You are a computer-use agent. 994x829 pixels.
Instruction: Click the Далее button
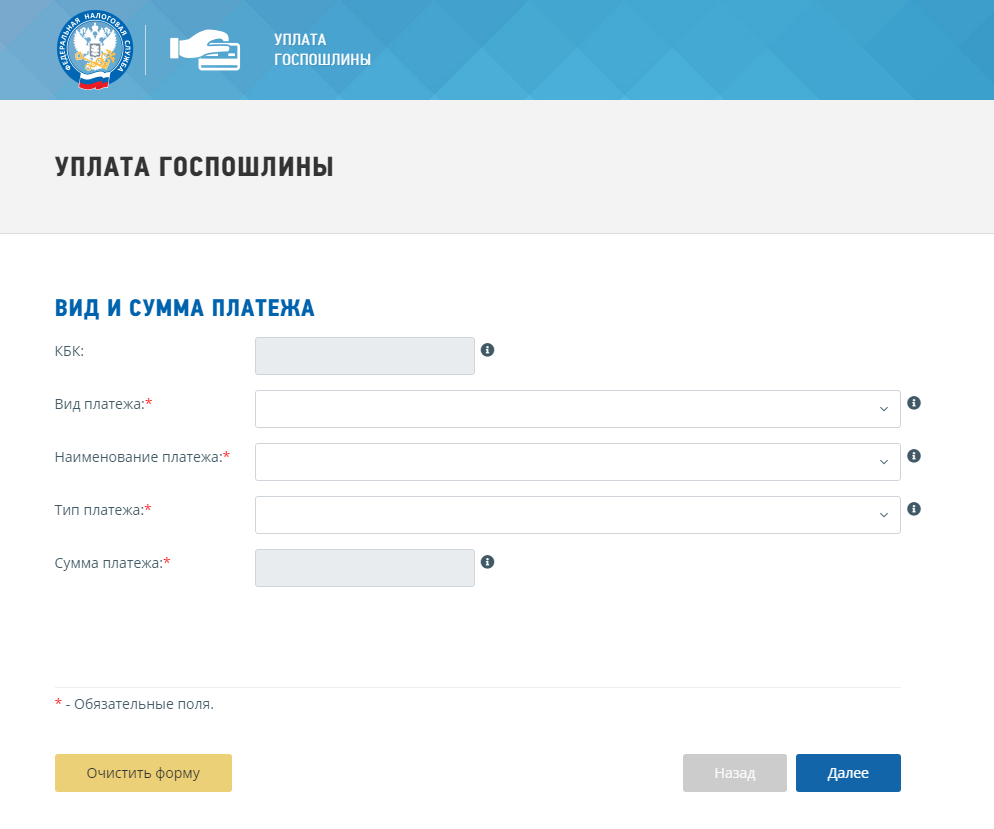point(848,773)
